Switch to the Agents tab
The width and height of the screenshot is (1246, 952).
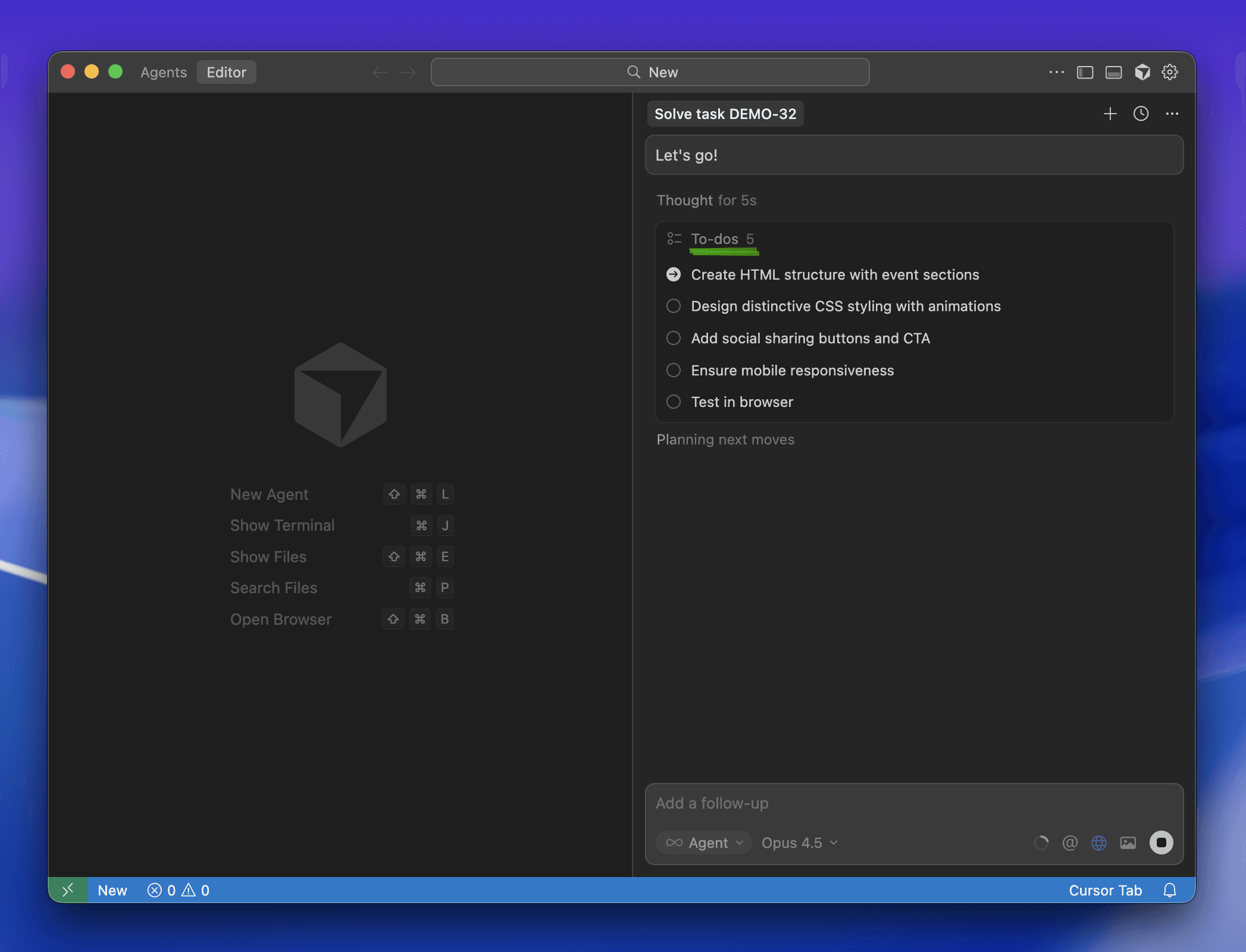tap(164, 72)
